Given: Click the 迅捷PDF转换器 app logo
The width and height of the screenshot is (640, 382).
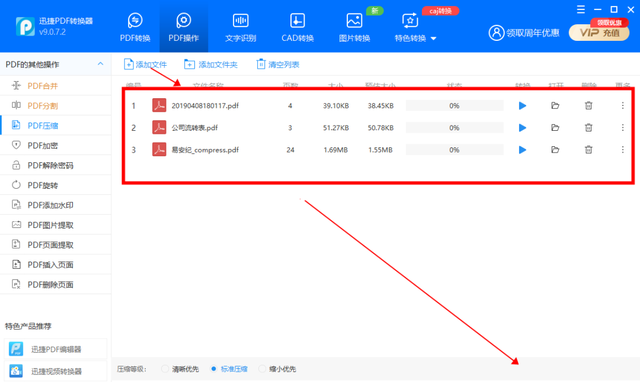Looking at the screenshot, I should 25,27.
